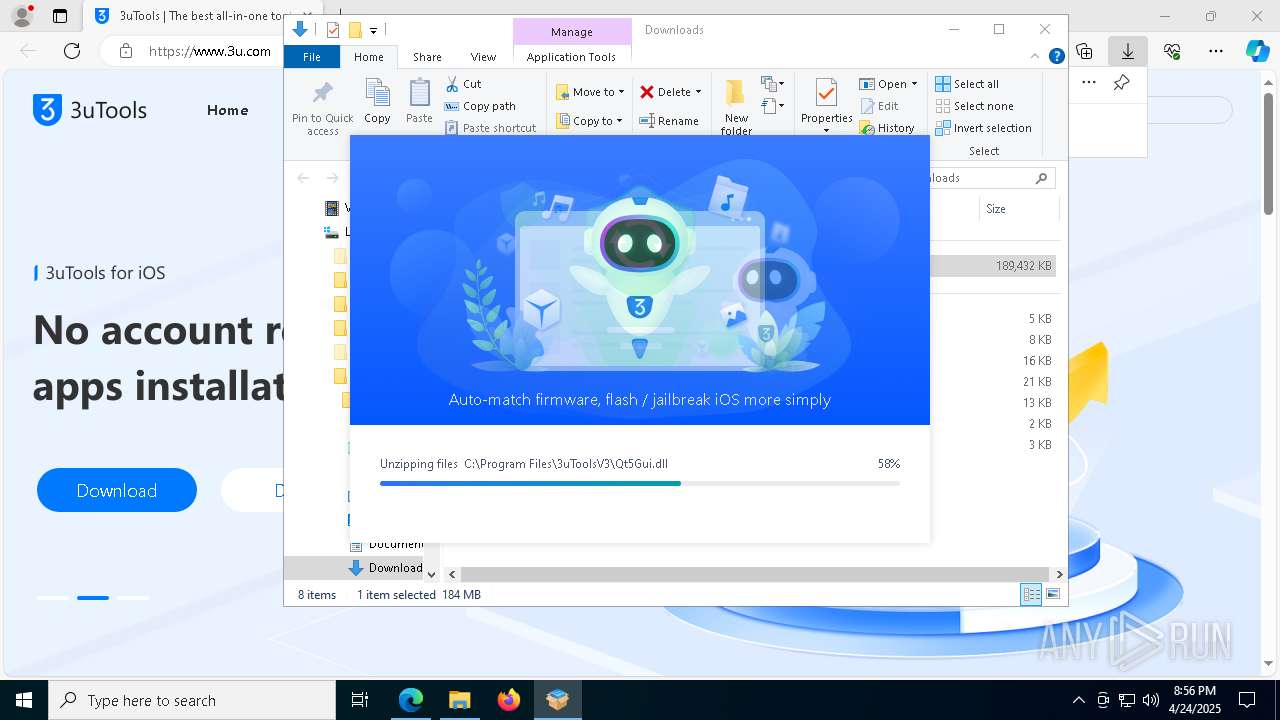Collapse the Explorer ribbon with the chevron

point(1035,56)
